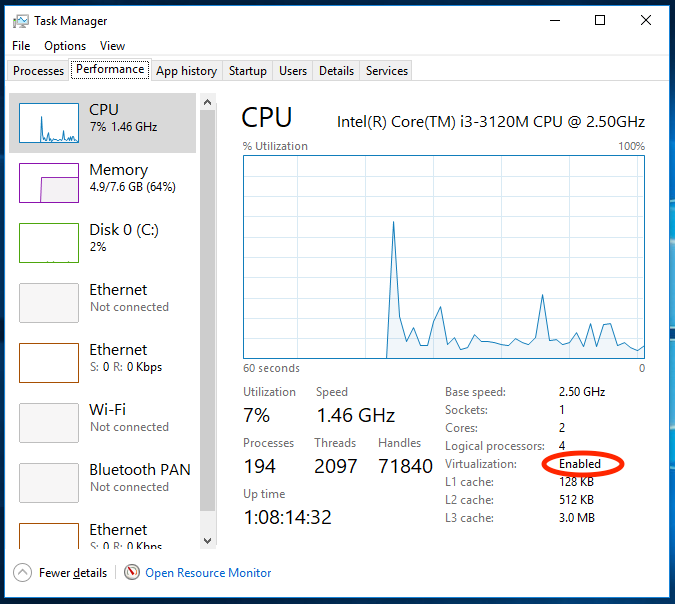The image size is (675, 604).
Task: Select the CPU mini graph thumbnail
Action: pyautogui.click(x=49, y=123)
